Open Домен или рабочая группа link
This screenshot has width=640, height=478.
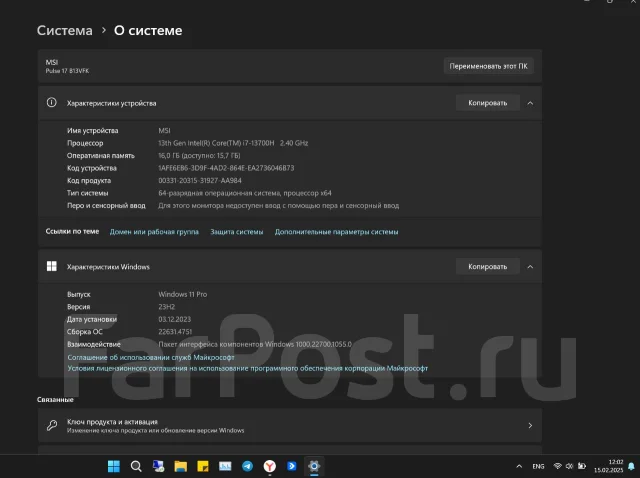coord(154,232)
